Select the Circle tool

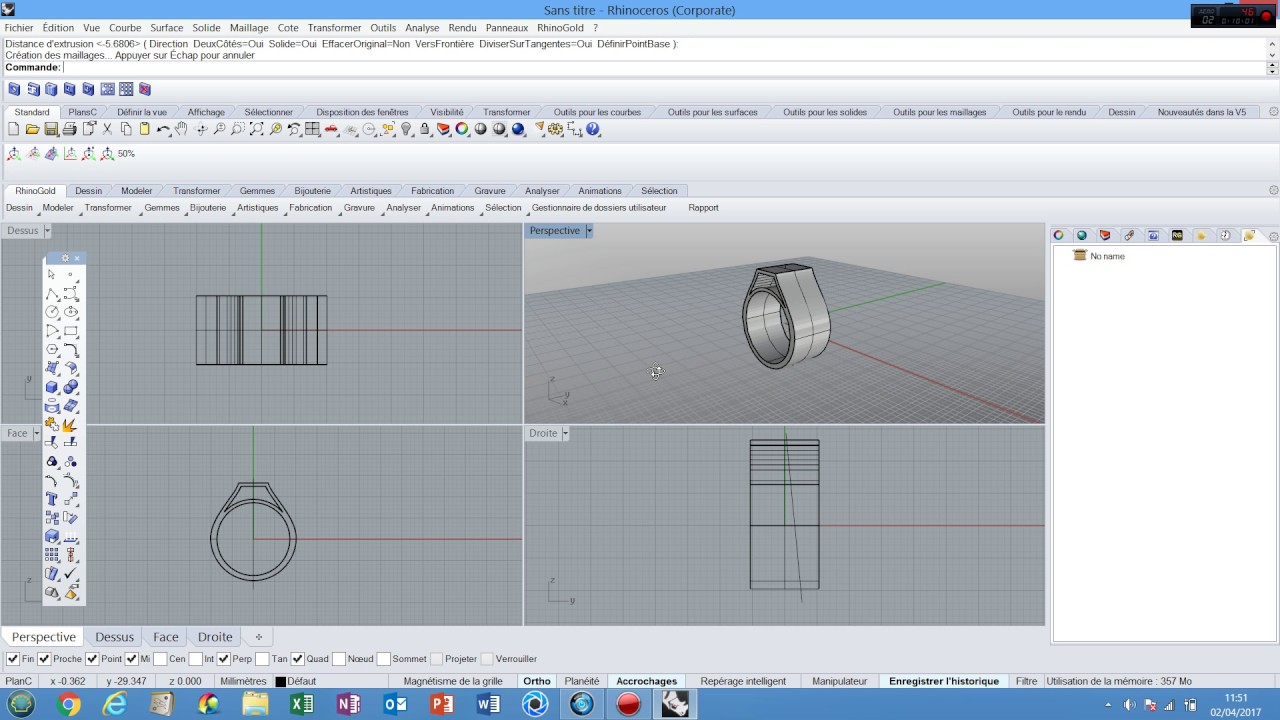(52, 312)
